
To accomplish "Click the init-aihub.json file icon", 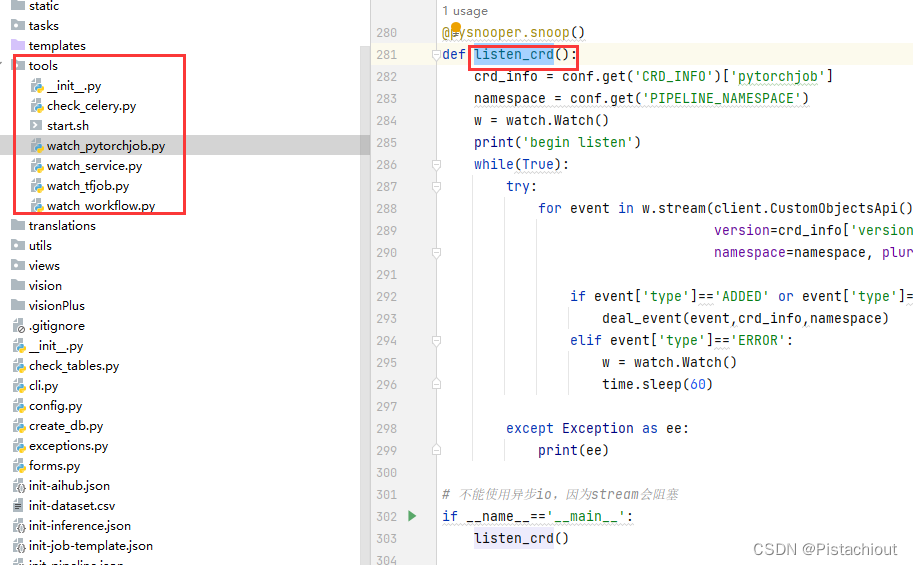I will 19,486.
